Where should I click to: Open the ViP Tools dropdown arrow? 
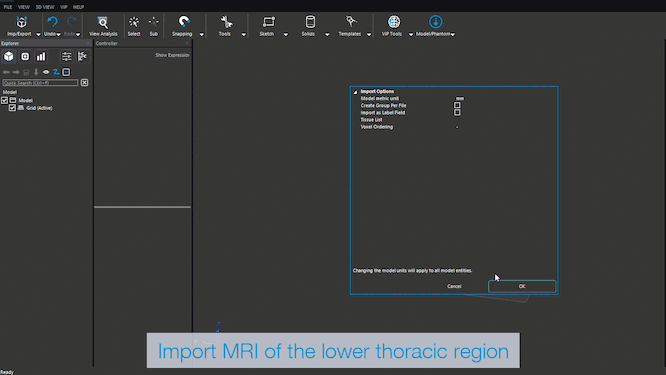411,34
